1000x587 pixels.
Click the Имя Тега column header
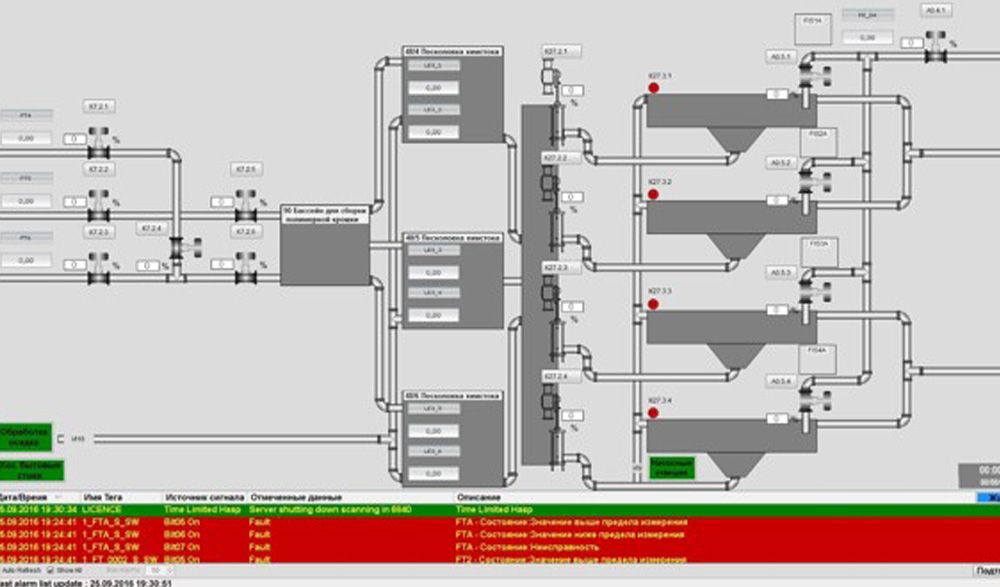pyautogui.click(x=103, y=497)
